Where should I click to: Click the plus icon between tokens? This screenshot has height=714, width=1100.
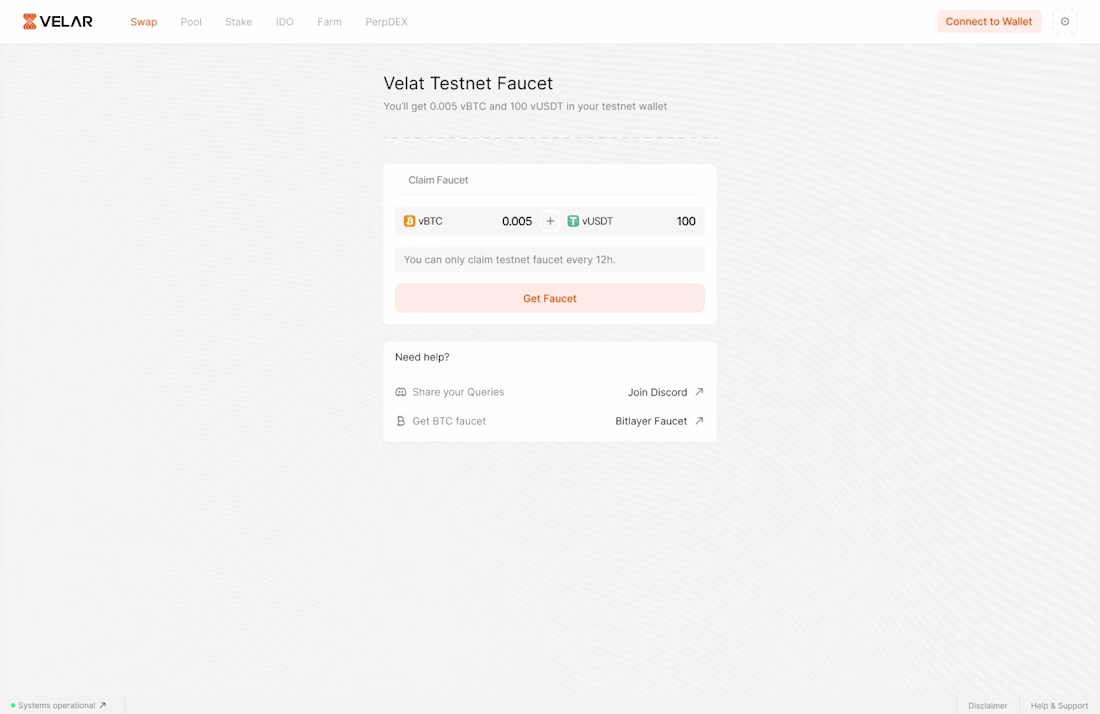pyautogui.click(x=550, y=221)
